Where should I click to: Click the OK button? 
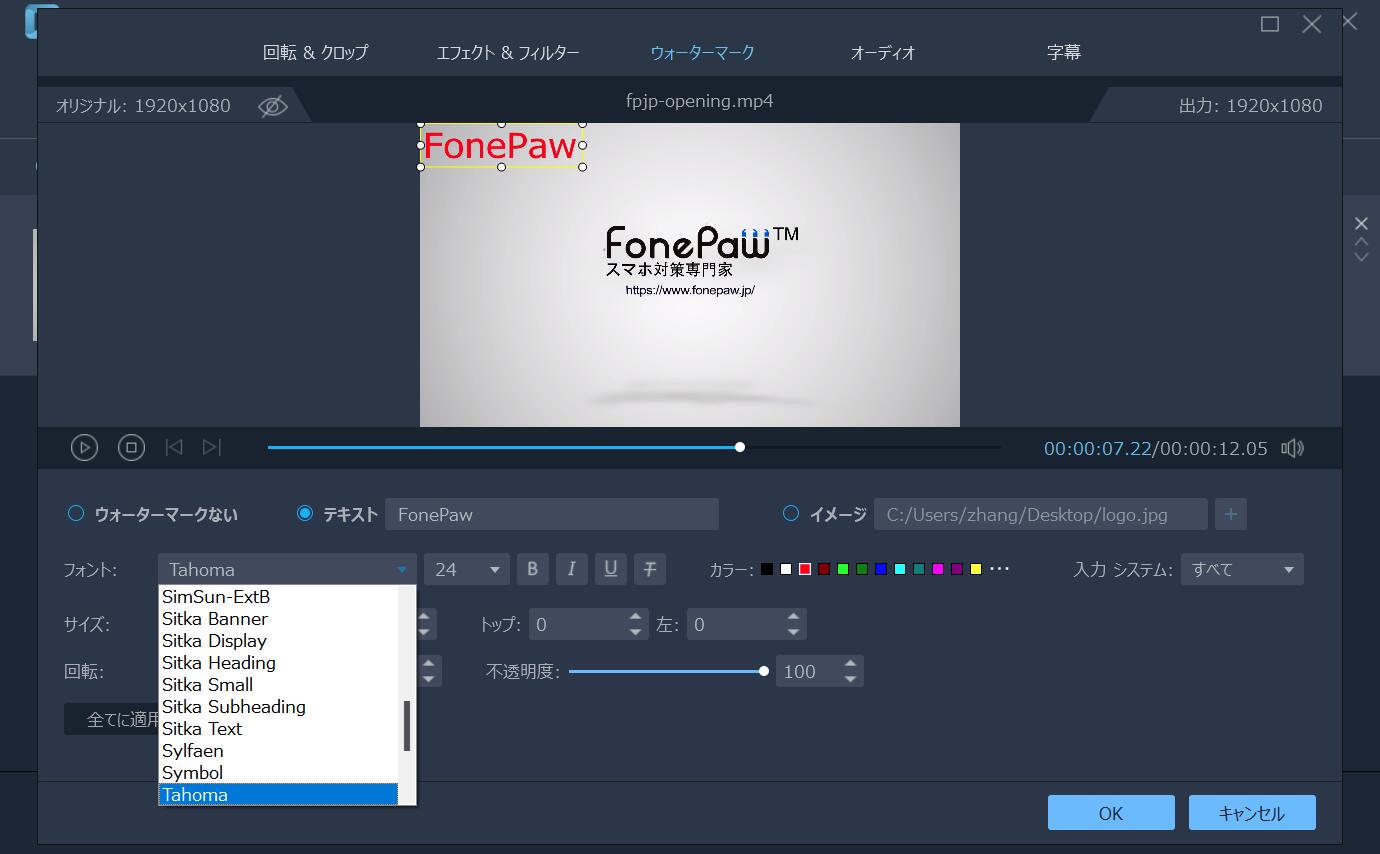click(1111, 813)
